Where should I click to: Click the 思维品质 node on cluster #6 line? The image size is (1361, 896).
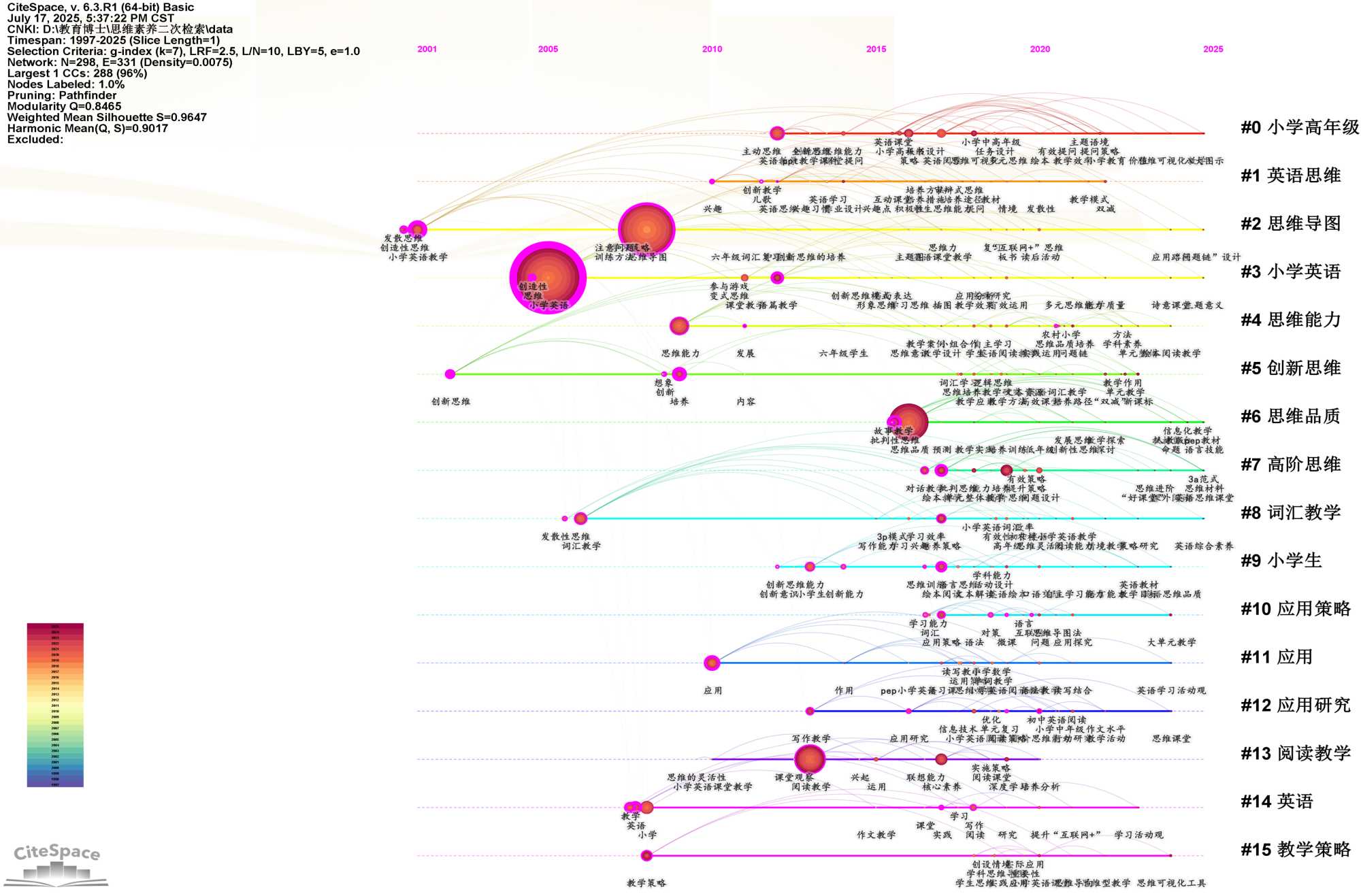pos(908,422)
